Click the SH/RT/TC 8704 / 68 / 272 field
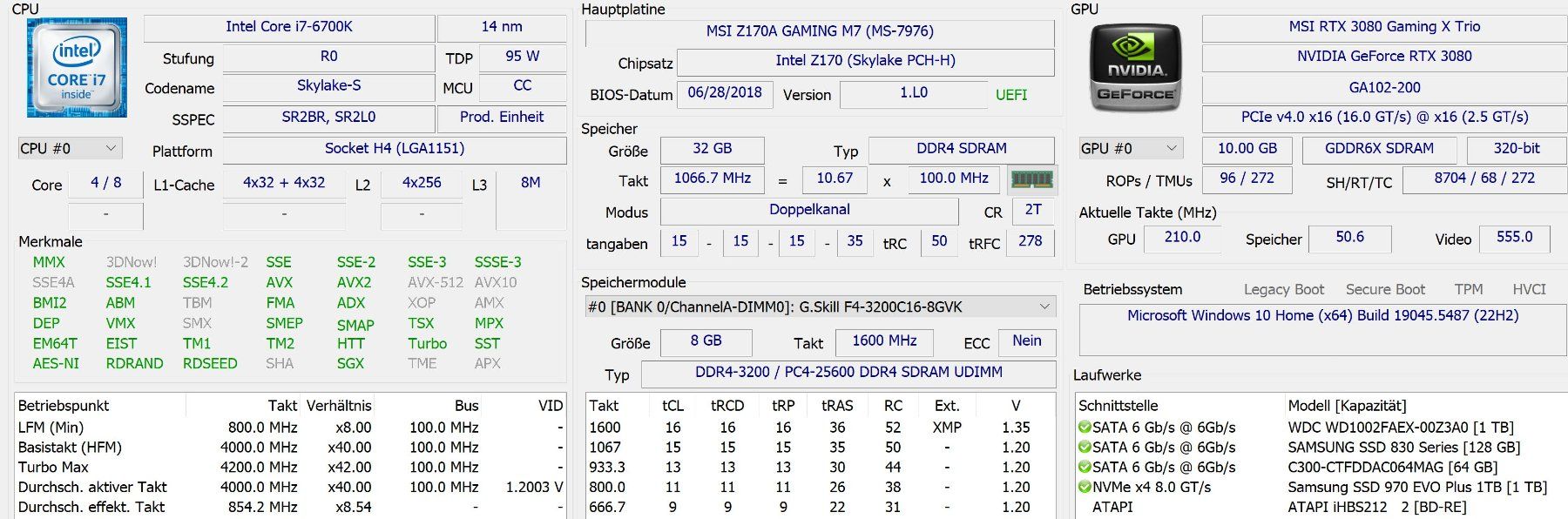The height and width of the screenshot is (519, 1568). point(1484,179)
